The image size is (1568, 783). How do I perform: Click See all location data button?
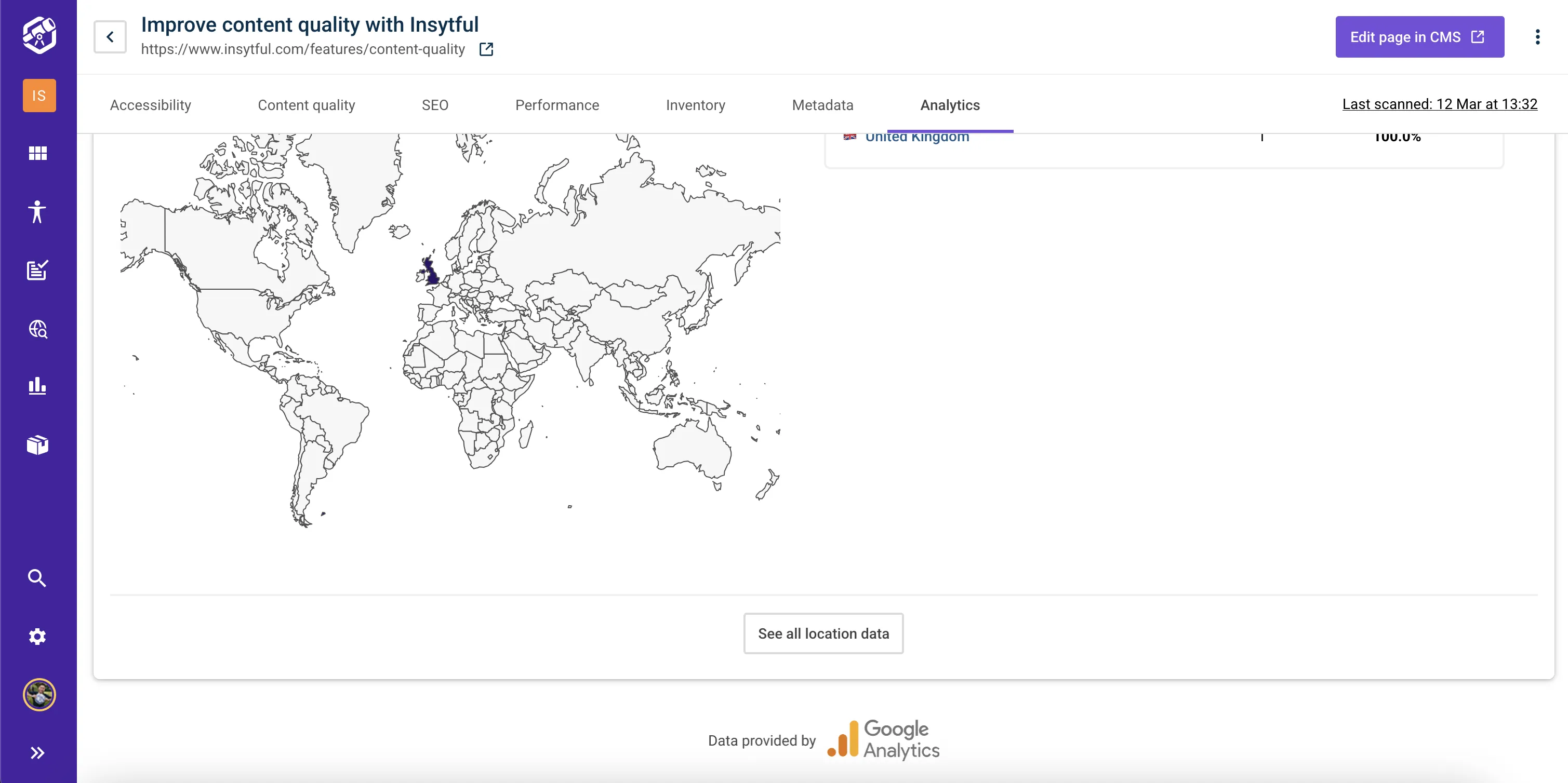823,633
